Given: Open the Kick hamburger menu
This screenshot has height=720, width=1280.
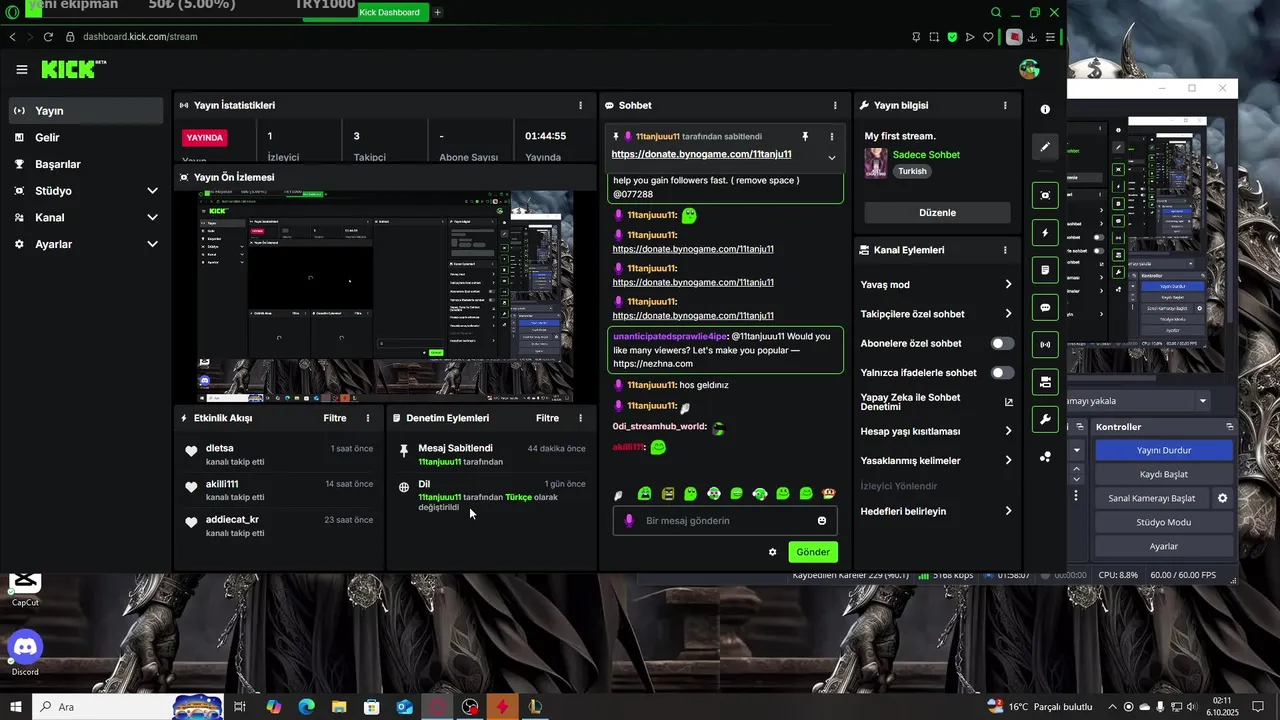Looking at the screenshot, I should [x=22, y=69].
